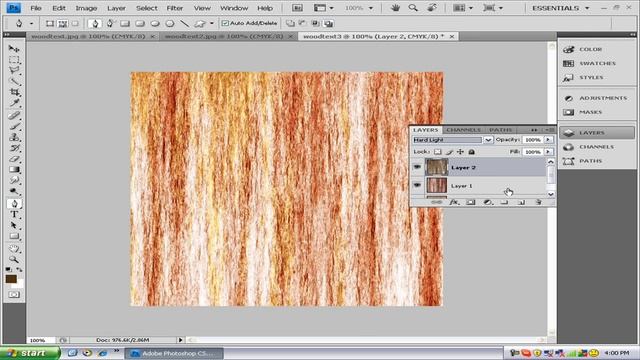Select the Zoom tool in toolbox
This screenshot has width=640, height=360.
pyautogui.click(x=14, y=260)
